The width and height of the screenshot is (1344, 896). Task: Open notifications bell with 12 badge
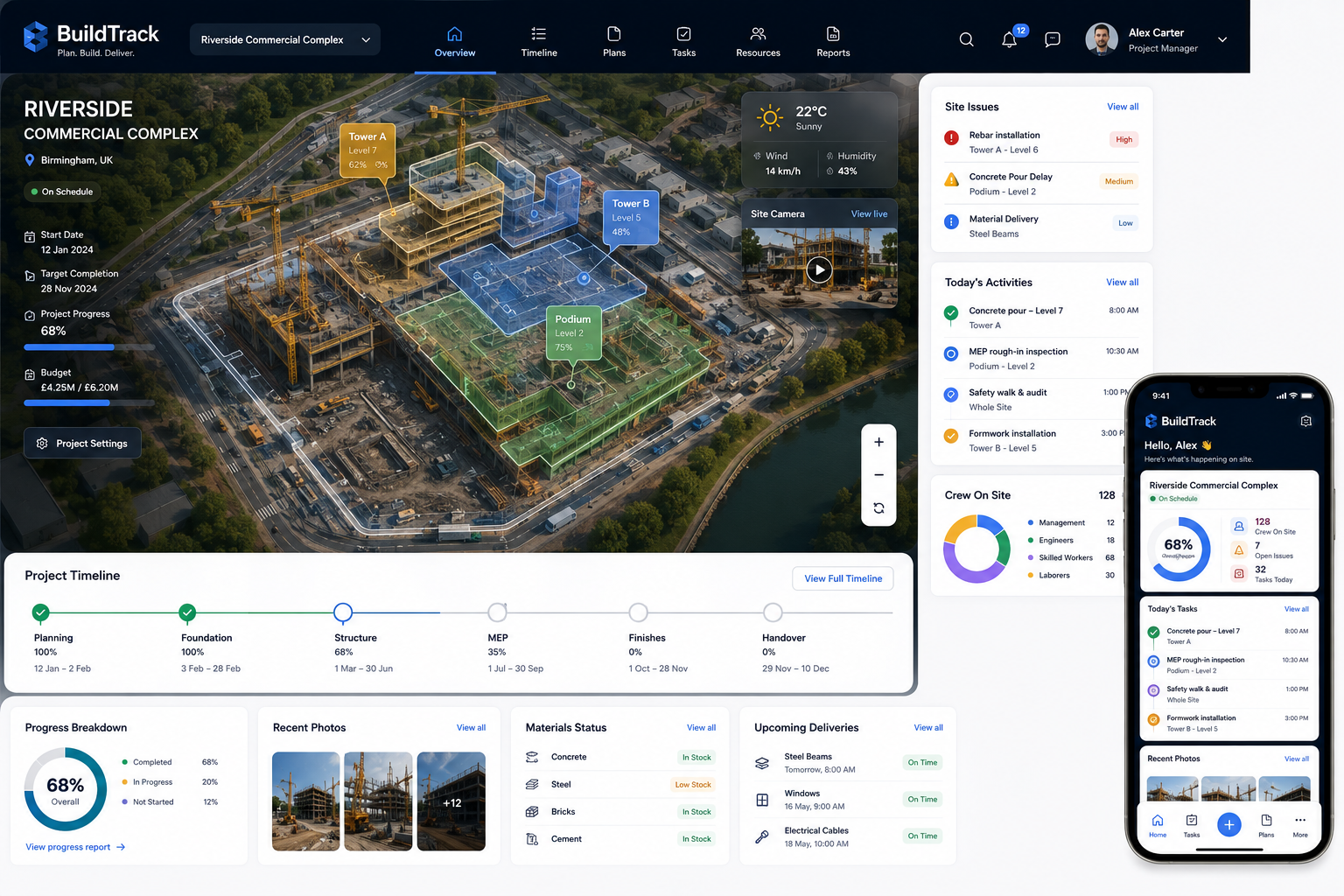click(x=1010, y=39)
